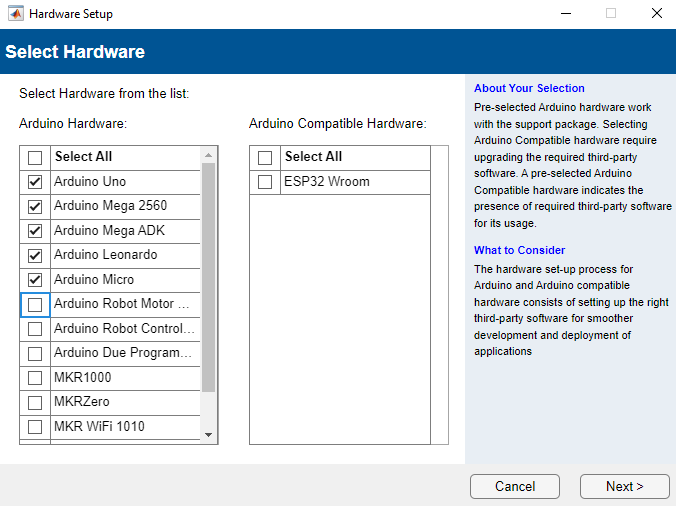Uncheck the Arduino Mega 2560 checkbox
The height and width of the screenshot is (506, 676).
35,206
